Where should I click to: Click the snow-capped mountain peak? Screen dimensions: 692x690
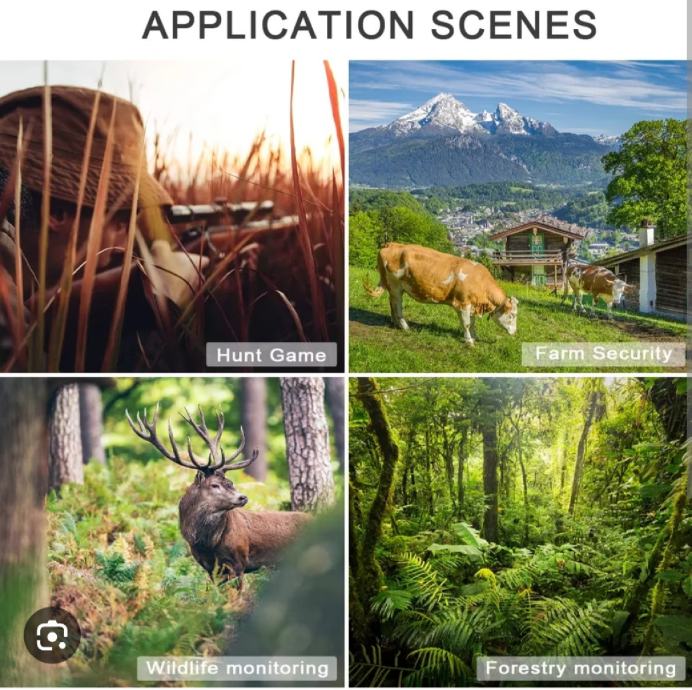470,114
